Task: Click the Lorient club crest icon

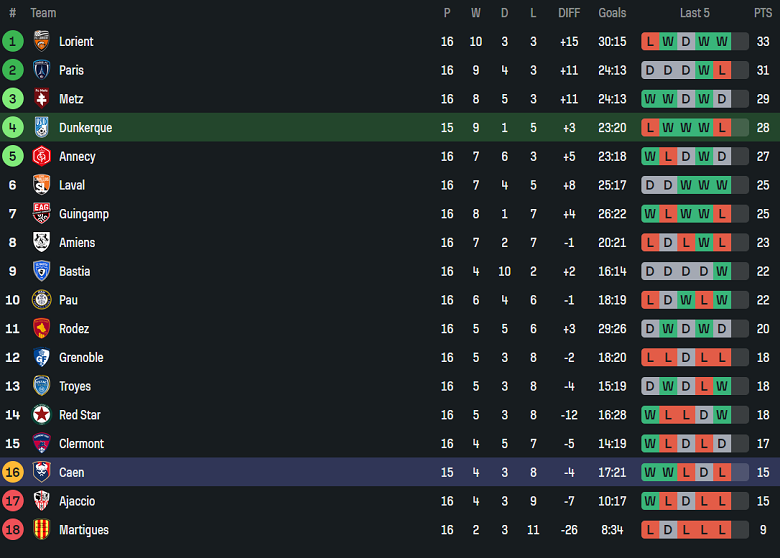Action: pos(42,41)
